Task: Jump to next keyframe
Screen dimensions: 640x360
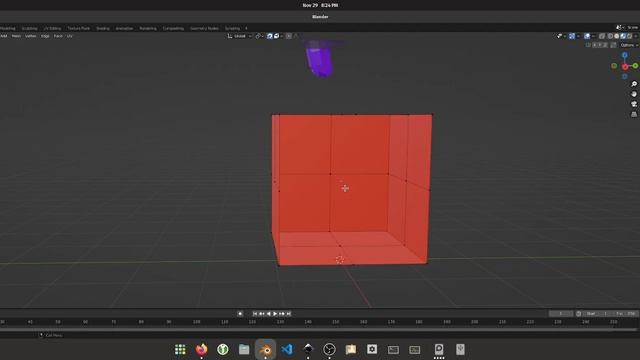Action: pyautogui.click(x=282, y=313)
